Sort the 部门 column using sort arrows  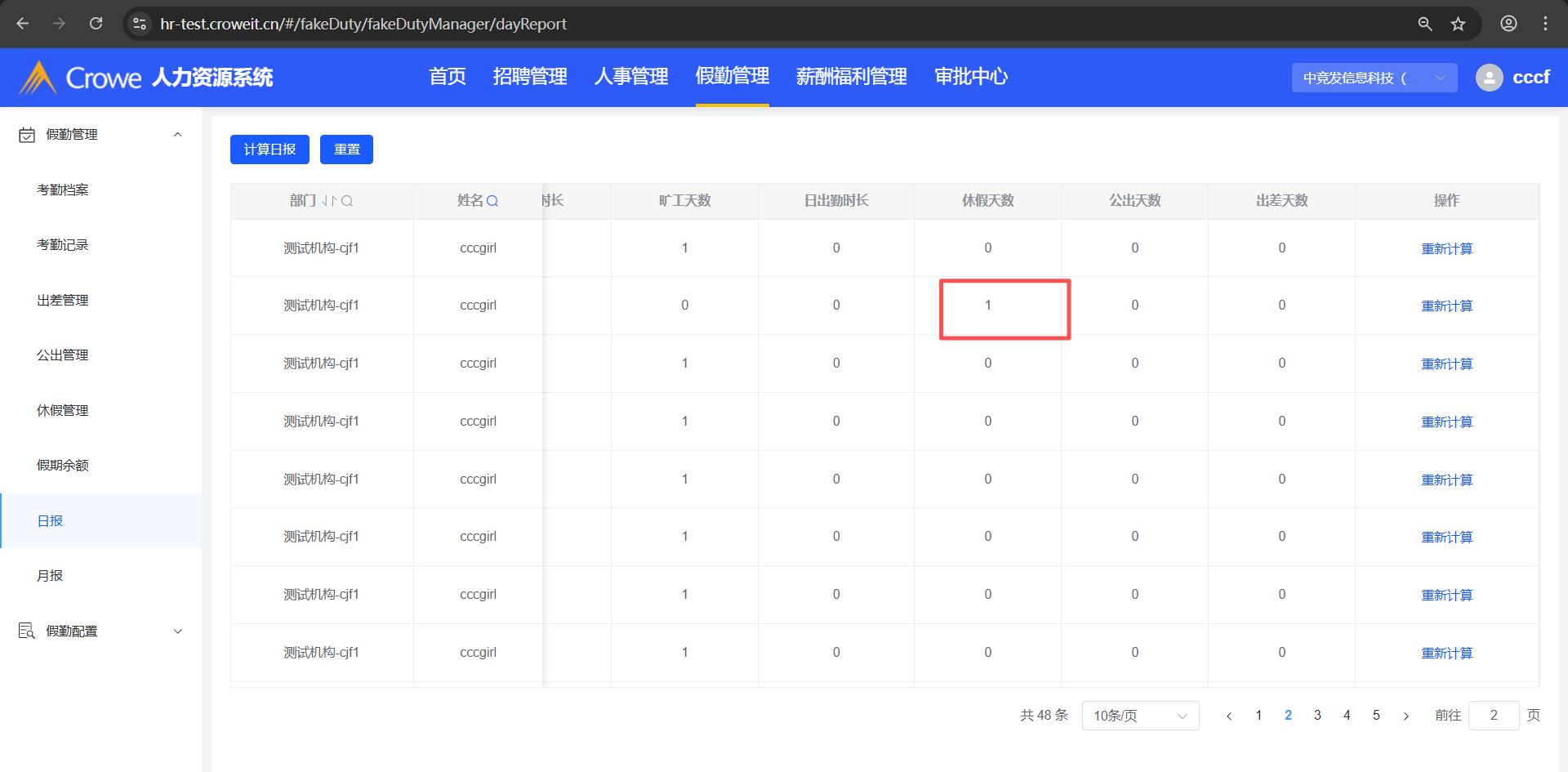click(329, 201)
